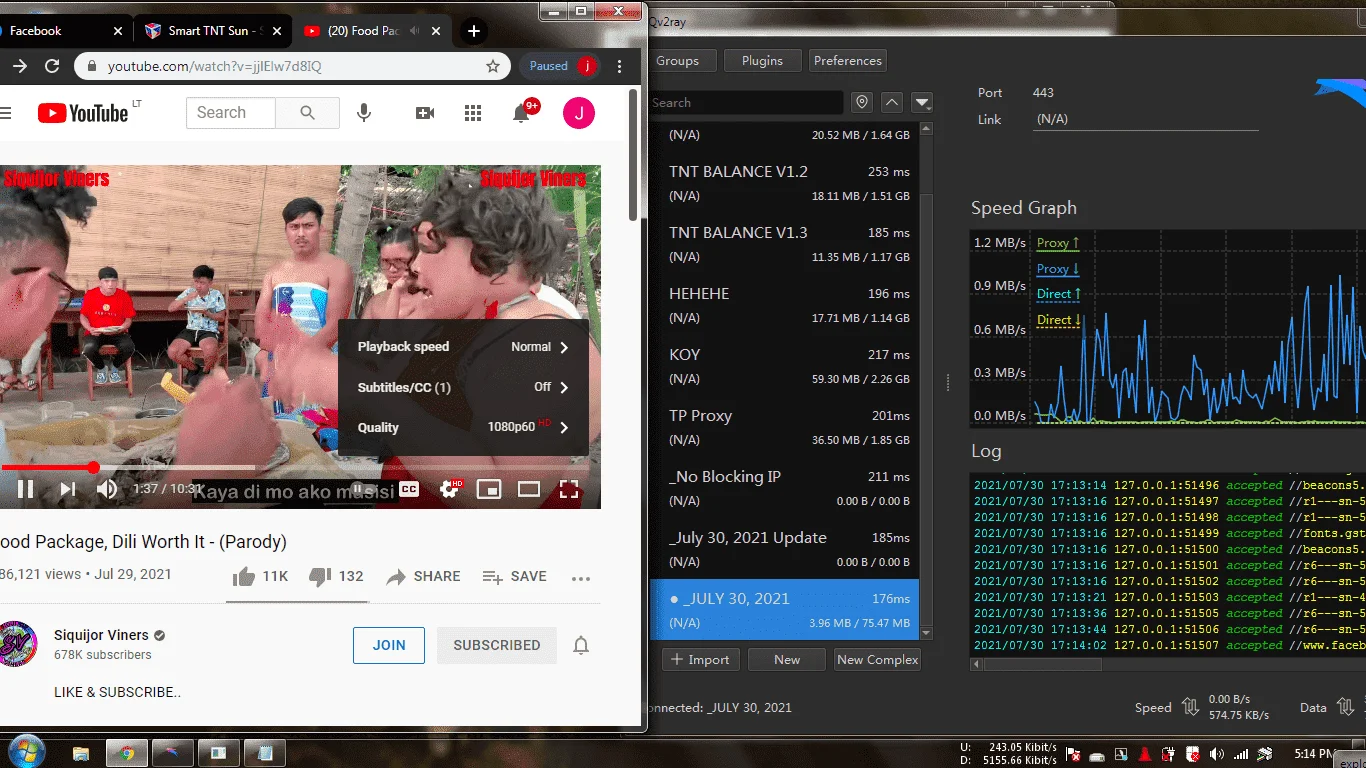Viewport: 1366px width, 768px height.
Task: Toggle closed captions CC button
Action: [409, 489]
